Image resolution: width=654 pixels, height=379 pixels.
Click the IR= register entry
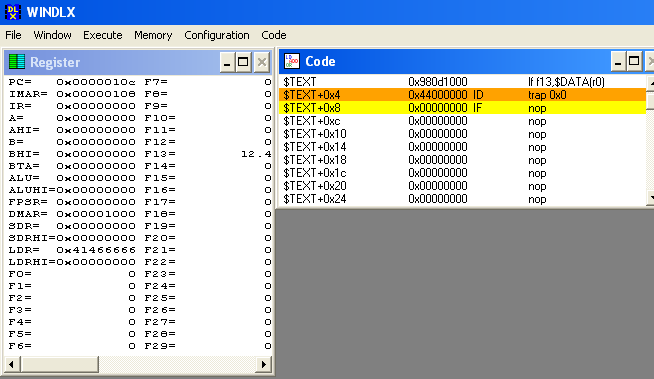pyautogui.click(x=72, y=106)
